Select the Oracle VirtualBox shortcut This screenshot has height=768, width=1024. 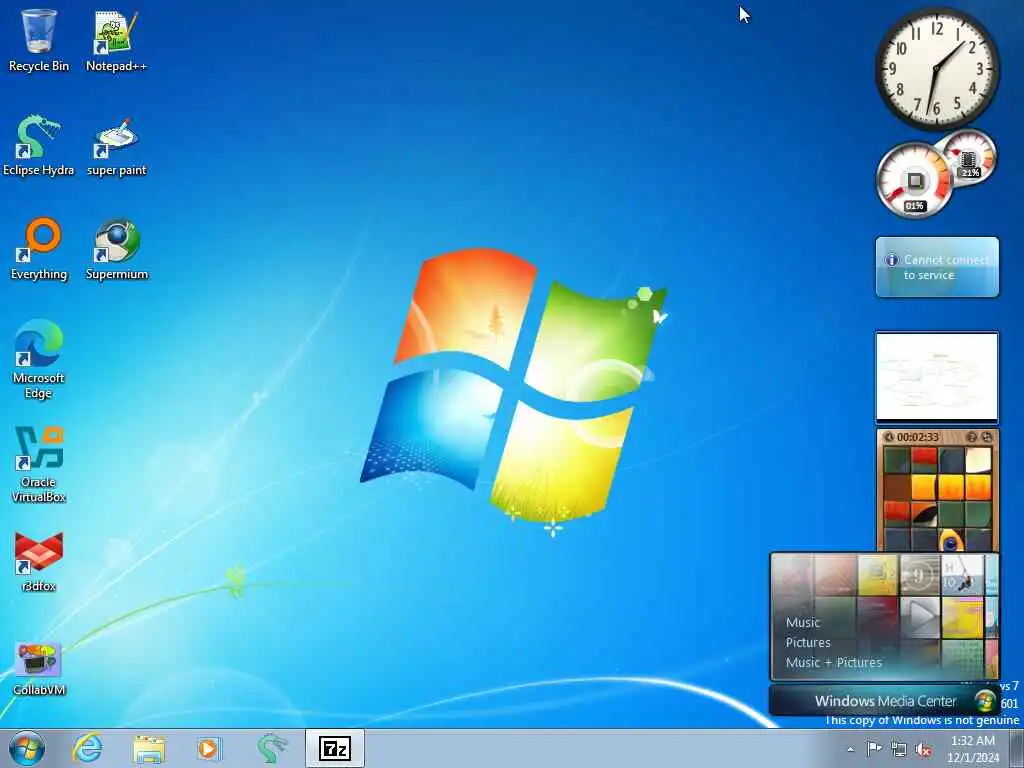click(39, 464)
